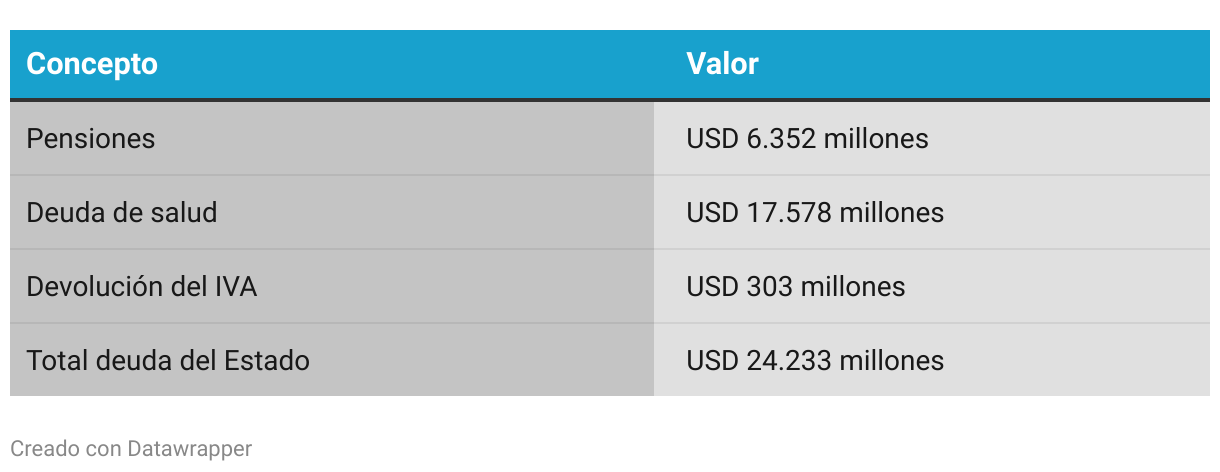Screen dimensions: 1220x472
Task: Open the Creado con Datawrapper credit
Action: [x=131, y=448]
